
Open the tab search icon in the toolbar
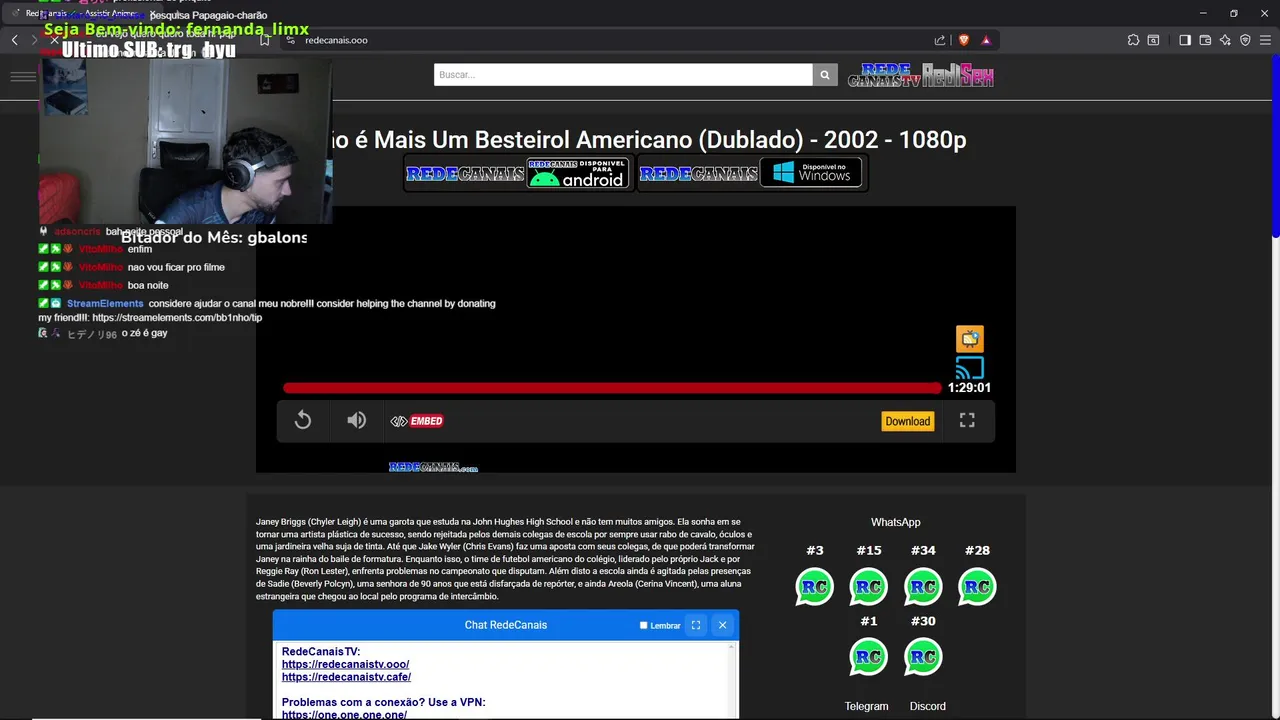pos(1153,40)
